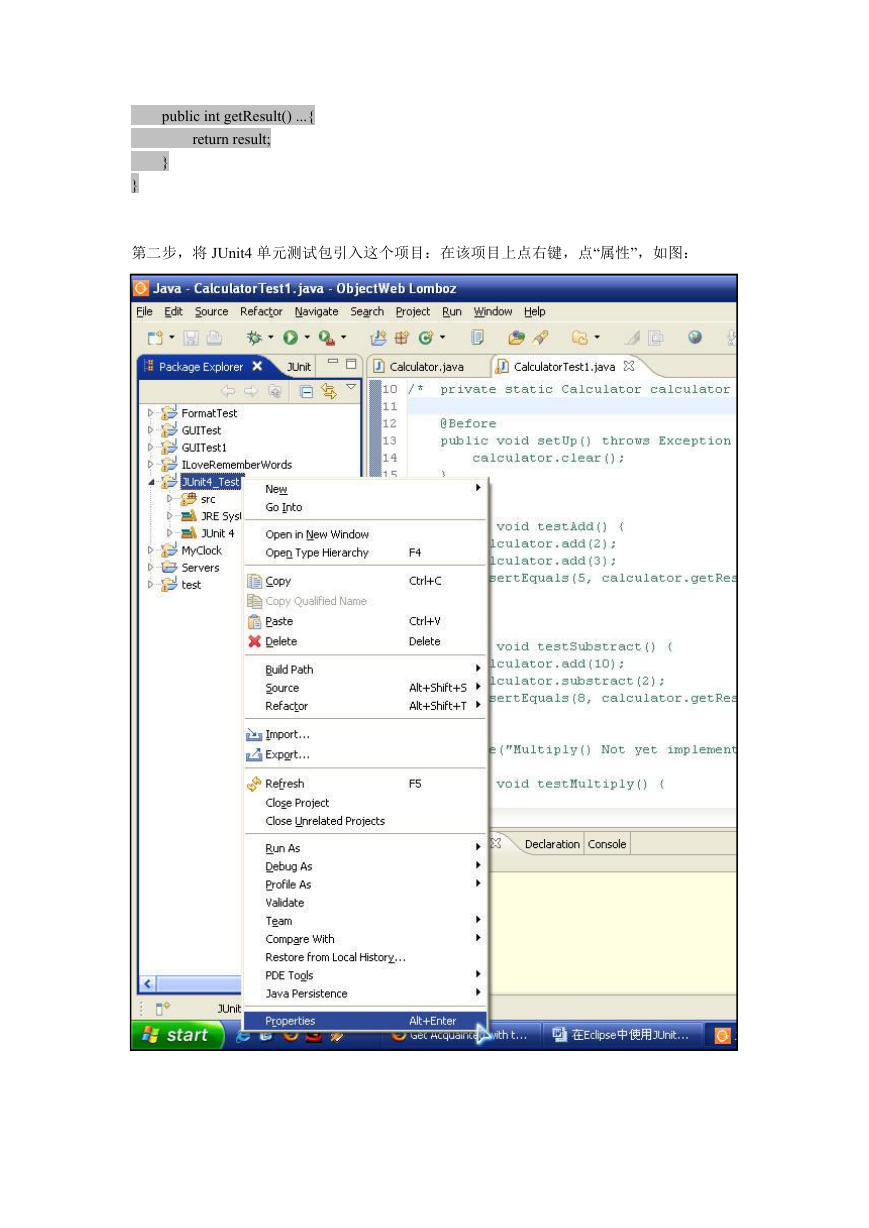Image resolution: width=869 pixels, height=1228 pixels.
Task: Click the Forward arrow in Package Explorer toolbar
Action: point(251,391)
